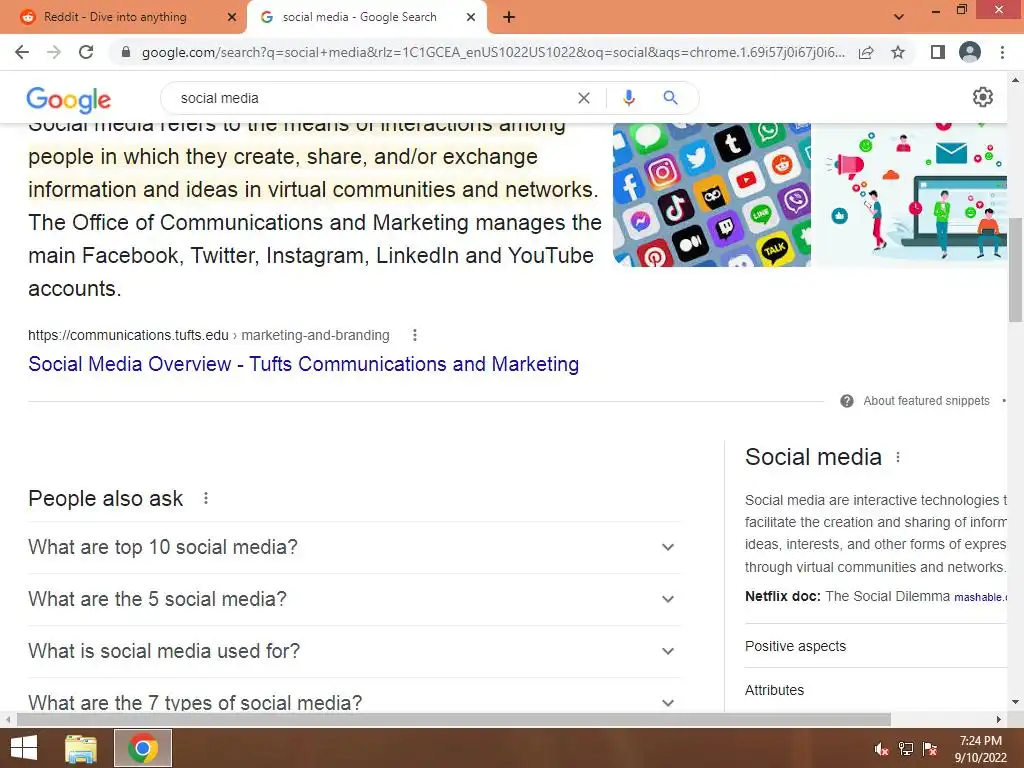Click the communications.tufts.edu URL text
Image resolution: width=1024 pixels, height=768 pixels.
[208, 335]
